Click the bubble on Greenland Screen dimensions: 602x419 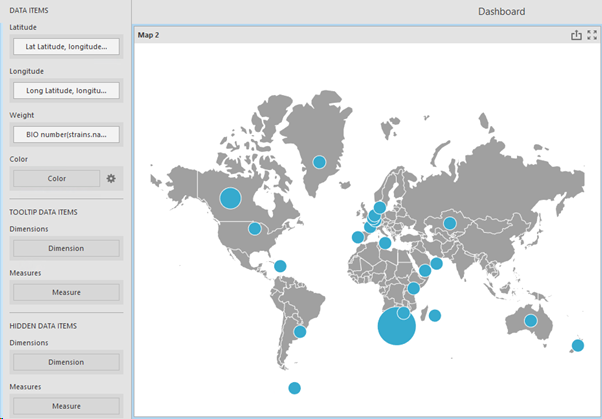tap(319, 162)
